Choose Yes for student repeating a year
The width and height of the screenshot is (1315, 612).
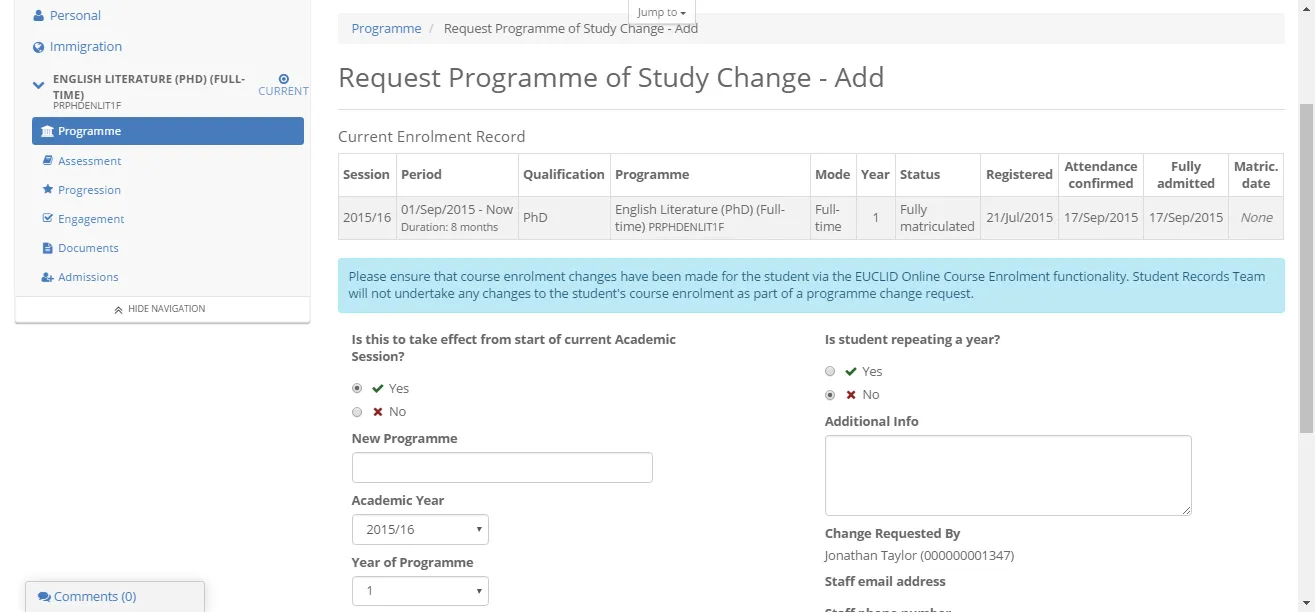pyautogui.click(x=829, y=371)
